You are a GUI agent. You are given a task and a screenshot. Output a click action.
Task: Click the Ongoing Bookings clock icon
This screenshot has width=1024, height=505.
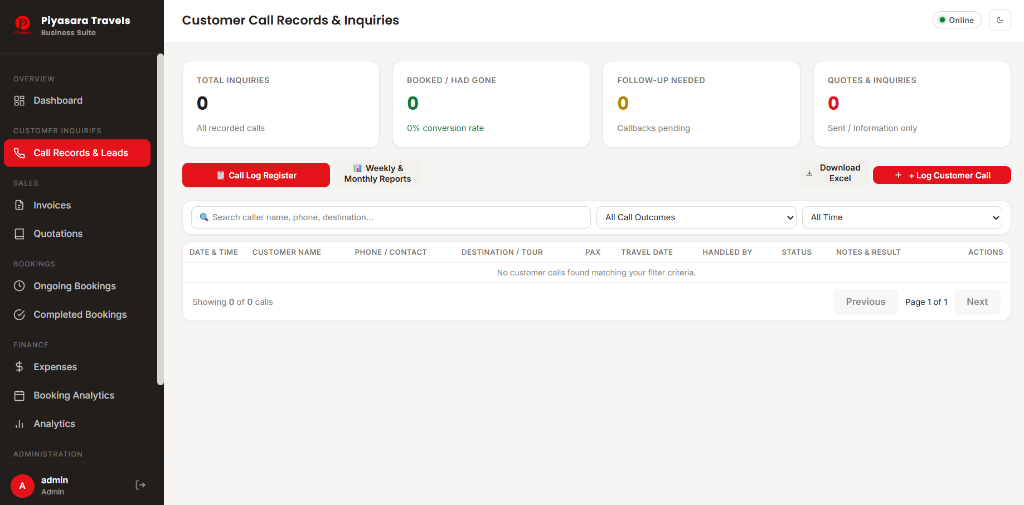[20, 286]
